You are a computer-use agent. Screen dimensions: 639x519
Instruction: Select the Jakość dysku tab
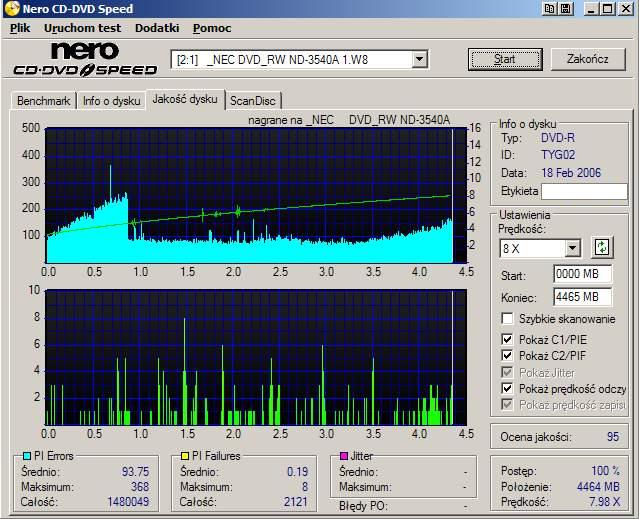click(x=185, y=99)
